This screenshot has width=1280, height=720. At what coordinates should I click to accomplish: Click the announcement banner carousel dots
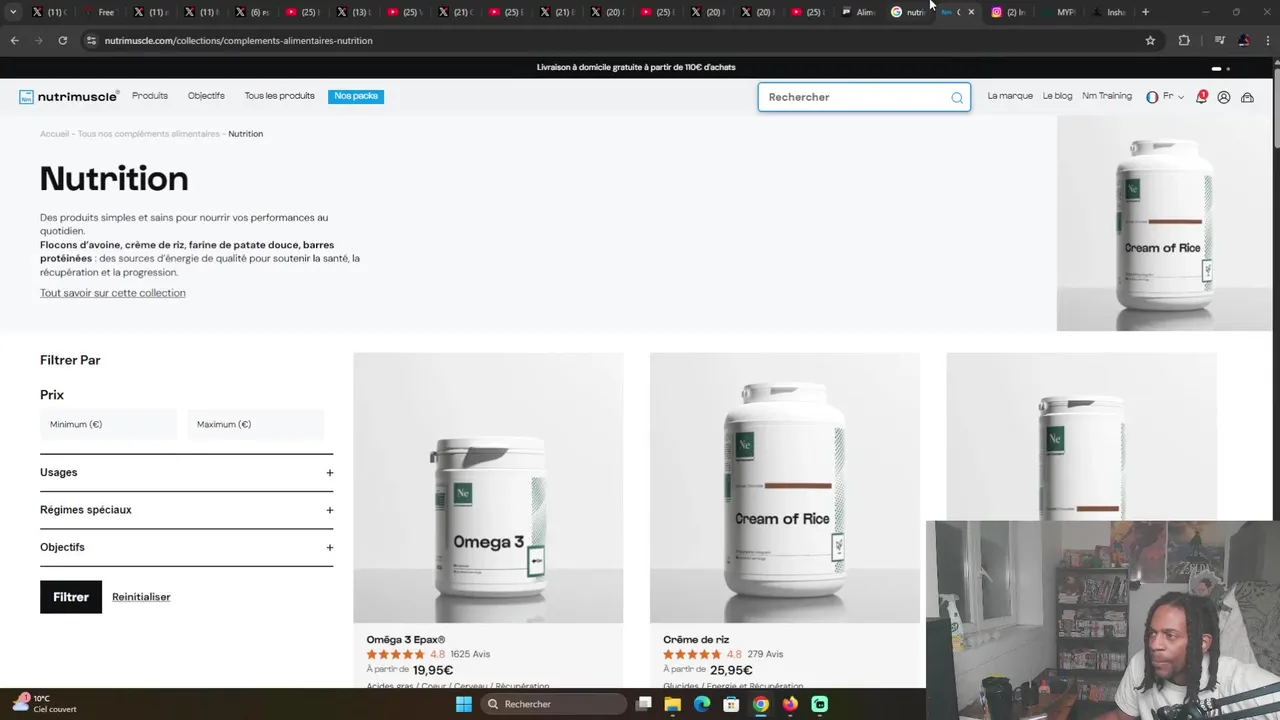(x=1221, y=69)
